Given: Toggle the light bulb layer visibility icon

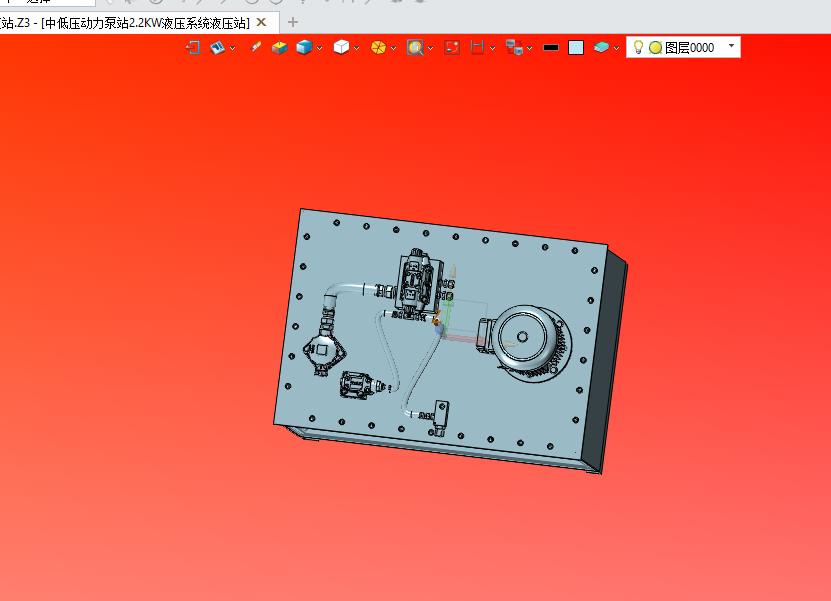Looking at the screenshot, I should point(639,47).
